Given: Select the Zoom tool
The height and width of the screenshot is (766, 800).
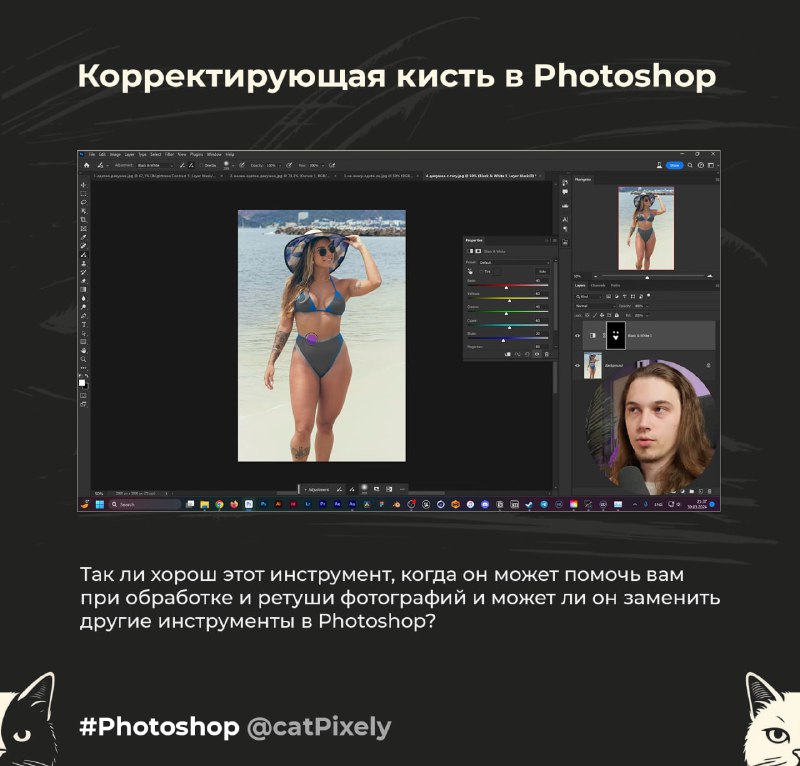Looking at the screenshot, I should click(83, 359).
